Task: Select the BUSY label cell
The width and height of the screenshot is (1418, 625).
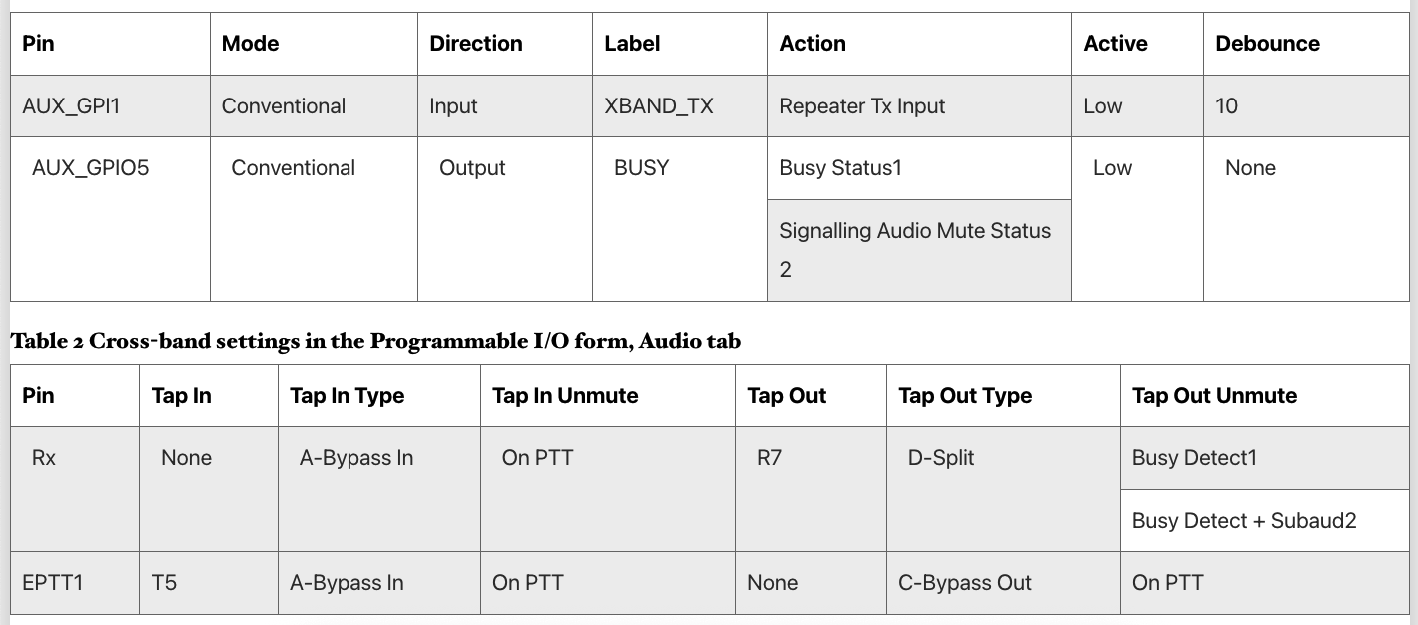Action: pyautogui.click(x=680, y=219)
